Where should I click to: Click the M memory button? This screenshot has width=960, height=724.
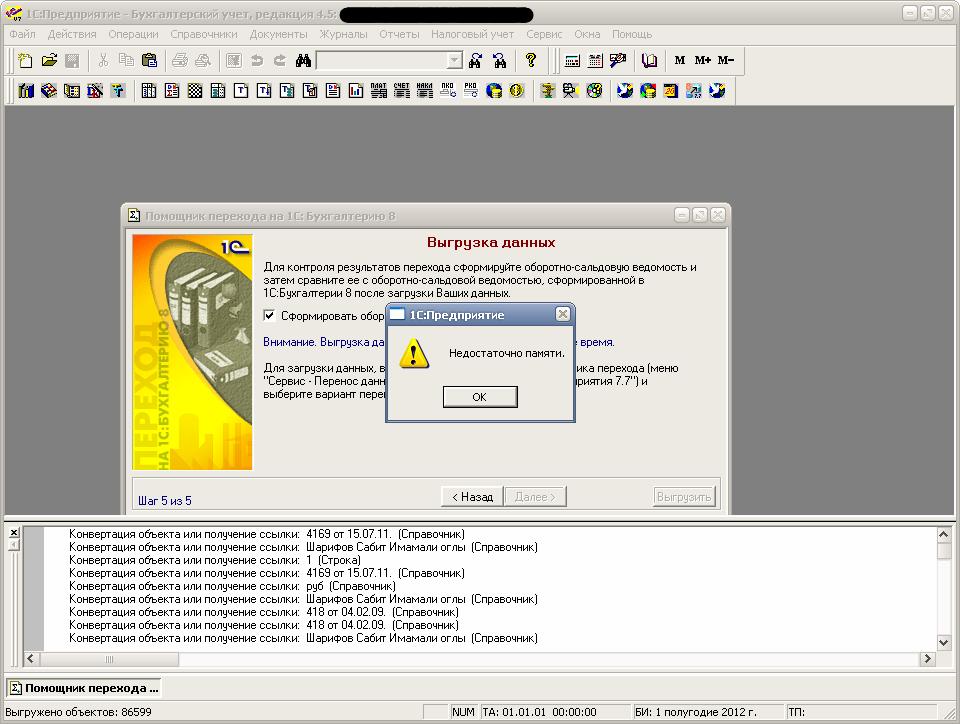coord(680,60)
